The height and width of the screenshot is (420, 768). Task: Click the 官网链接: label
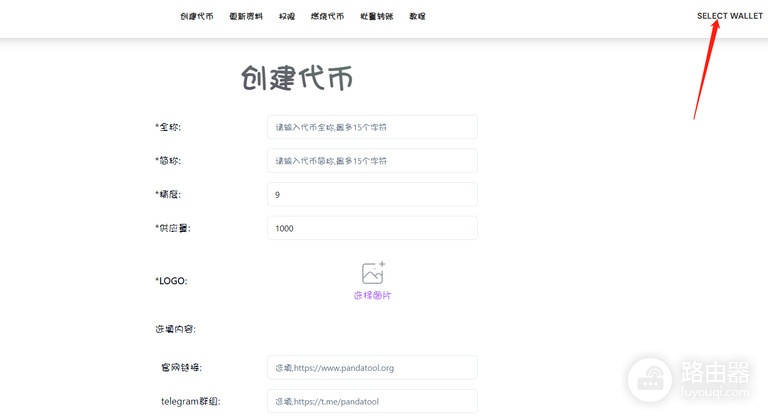click(x=181, y=368)
